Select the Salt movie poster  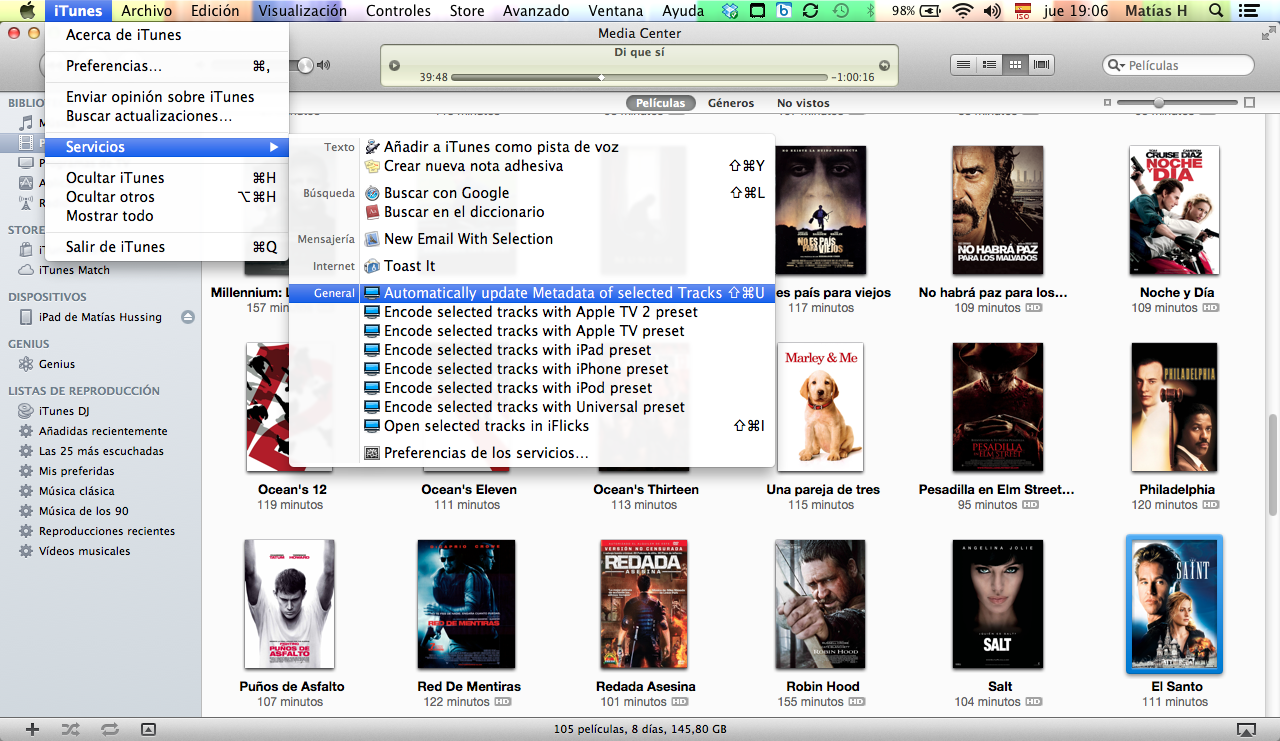(999, 607)
